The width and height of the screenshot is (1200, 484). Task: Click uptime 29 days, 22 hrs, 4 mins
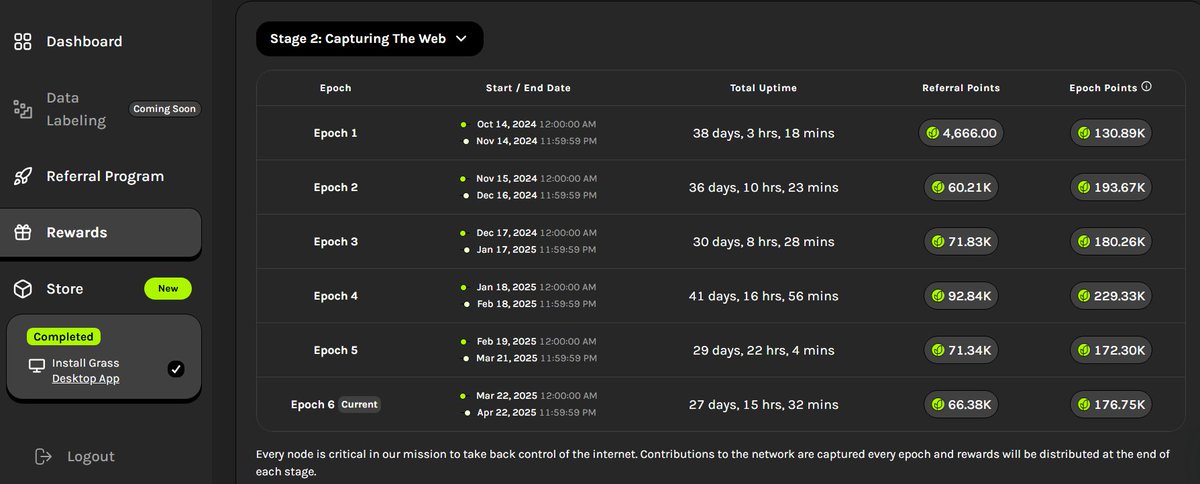point(763,350)
